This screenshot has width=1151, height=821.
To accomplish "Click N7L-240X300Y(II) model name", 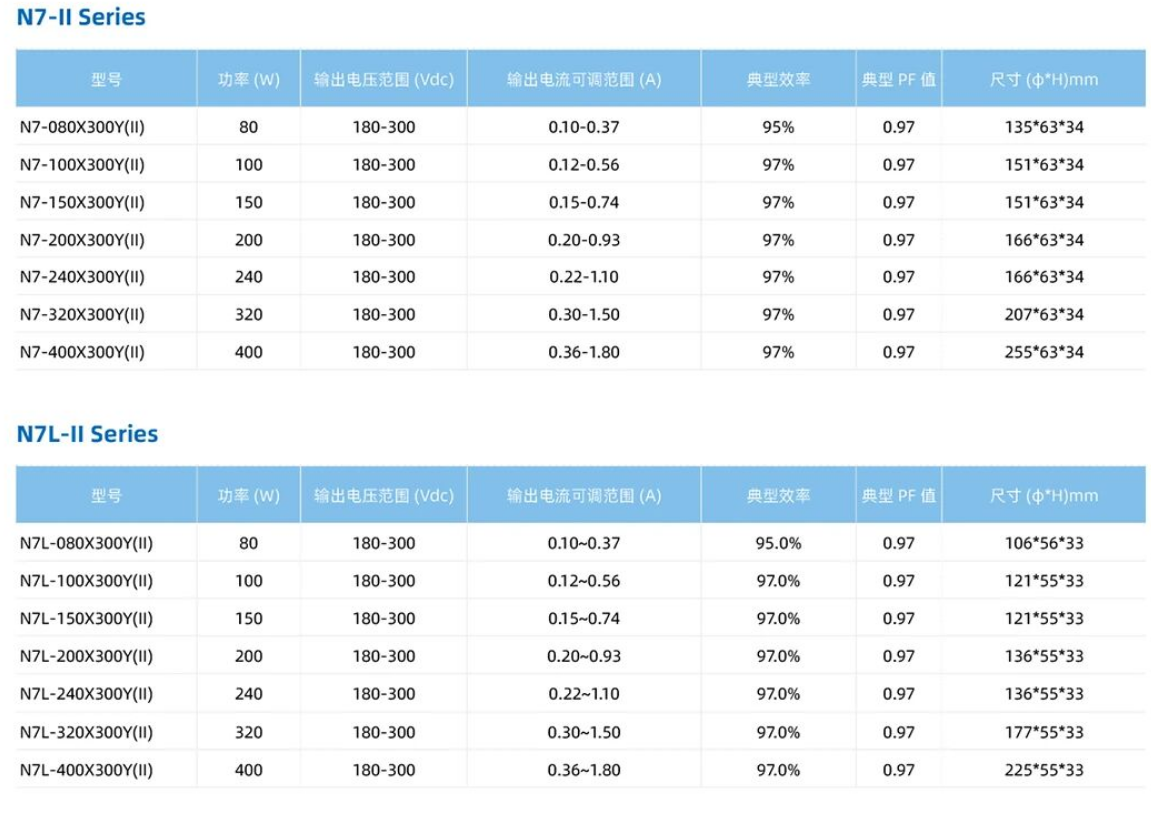I will pos(87,694).
